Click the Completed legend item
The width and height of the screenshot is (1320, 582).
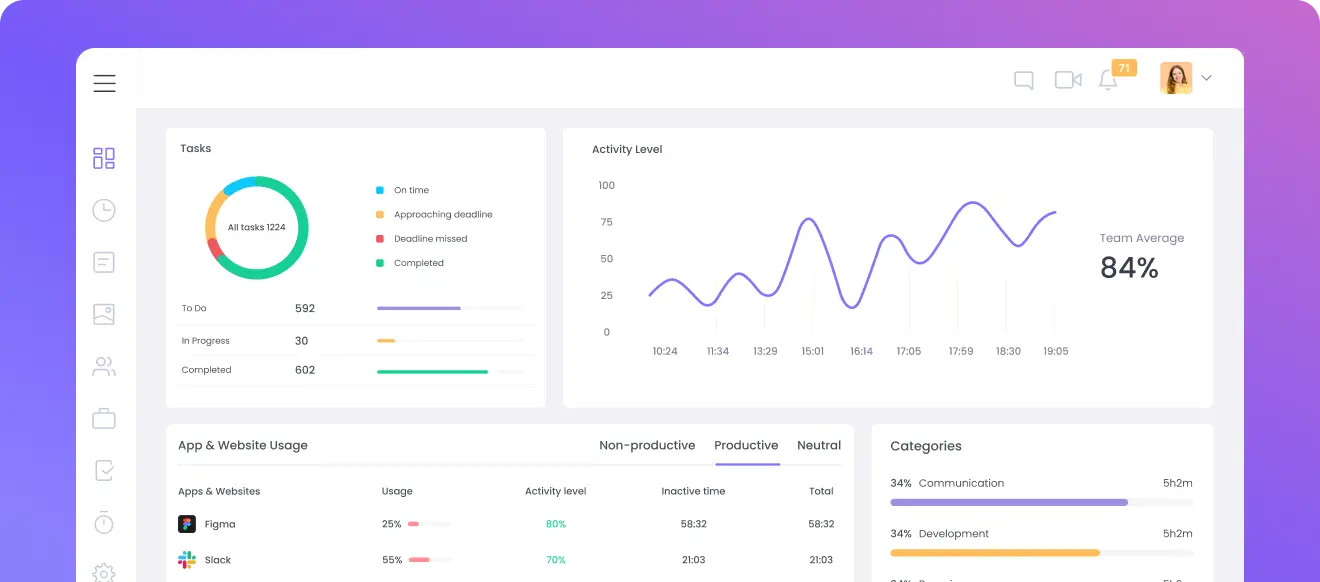coord(421,262)
